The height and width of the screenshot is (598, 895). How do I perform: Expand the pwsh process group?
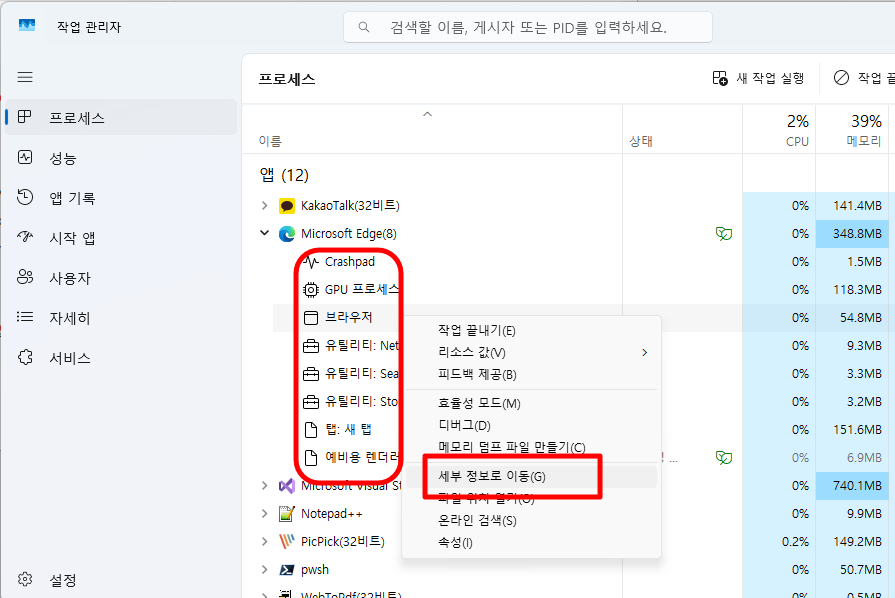(264, 569)
